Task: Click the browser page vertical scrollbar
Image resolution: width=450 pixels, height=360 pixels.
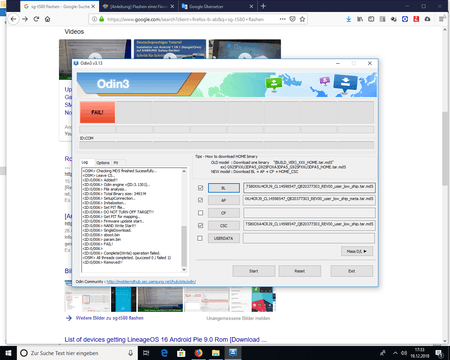Action: [x=445, y=148]
